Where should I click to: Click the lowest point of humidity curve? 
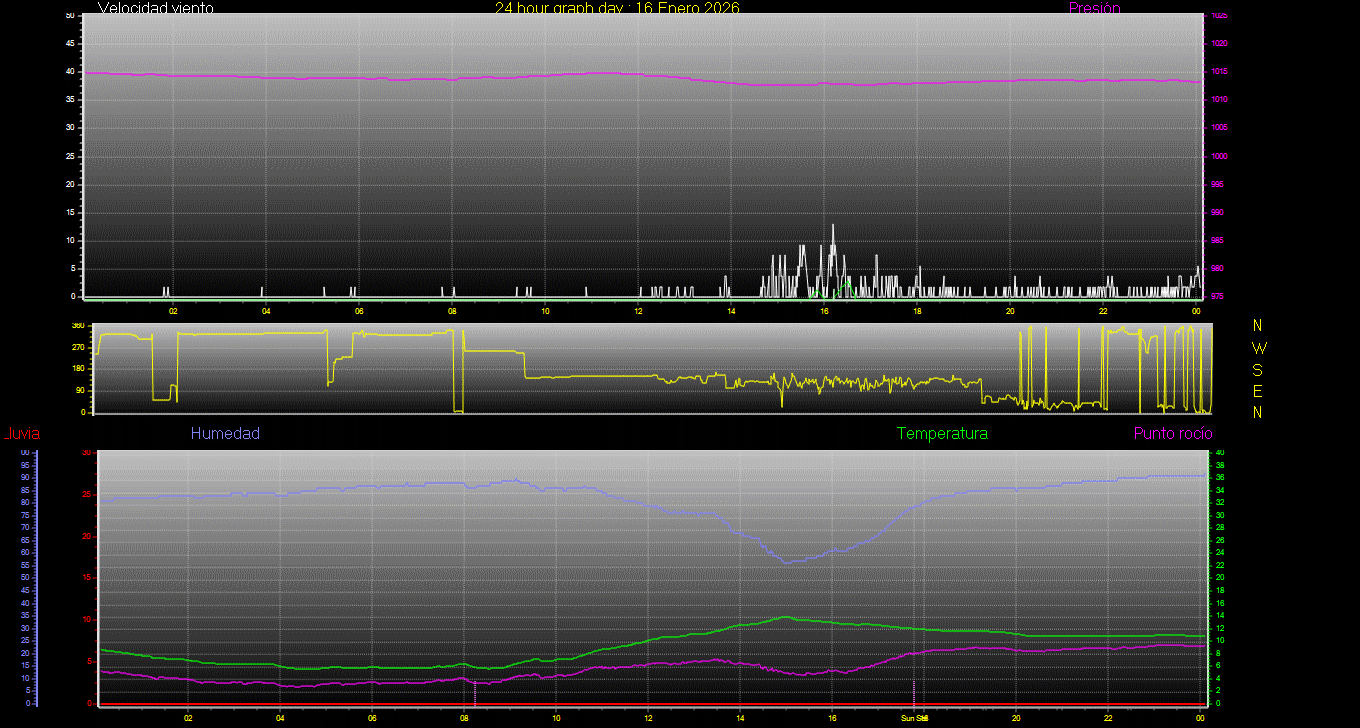tap(786, 563)
